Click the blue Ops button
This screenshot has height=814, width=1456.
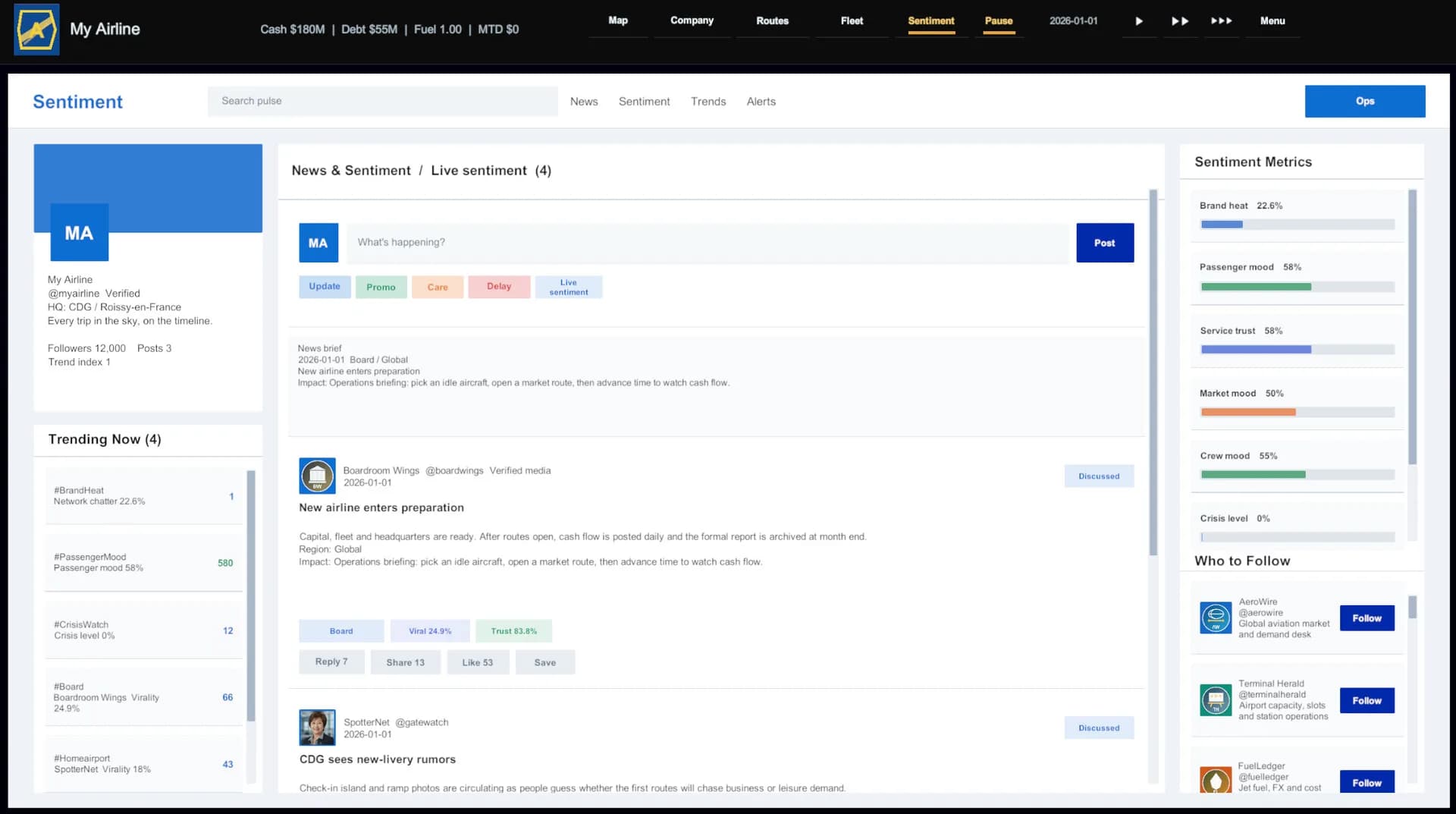pos(1365,101)
